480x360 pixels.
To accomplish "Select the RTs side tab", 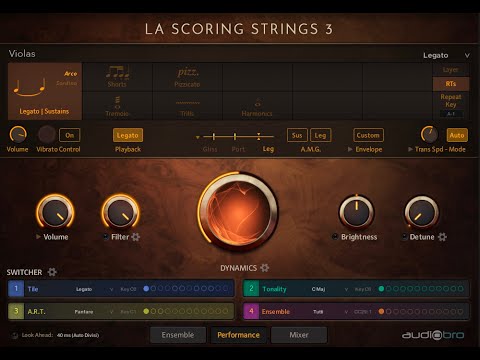I will 451,84.
